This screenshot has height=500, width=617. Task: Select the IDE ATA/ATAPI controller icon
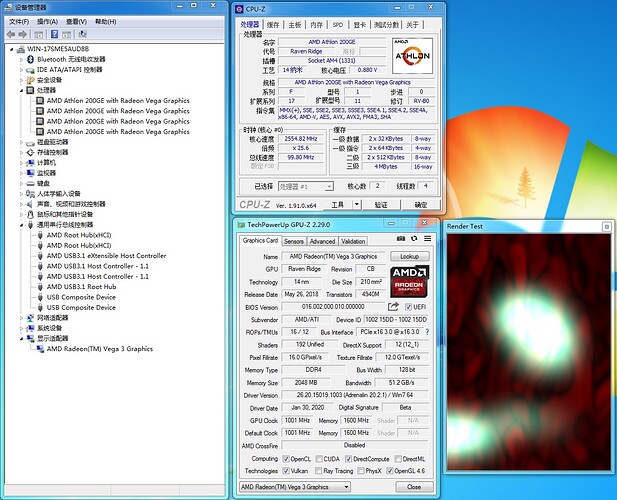pyautogui.click(x=30, y=70)
